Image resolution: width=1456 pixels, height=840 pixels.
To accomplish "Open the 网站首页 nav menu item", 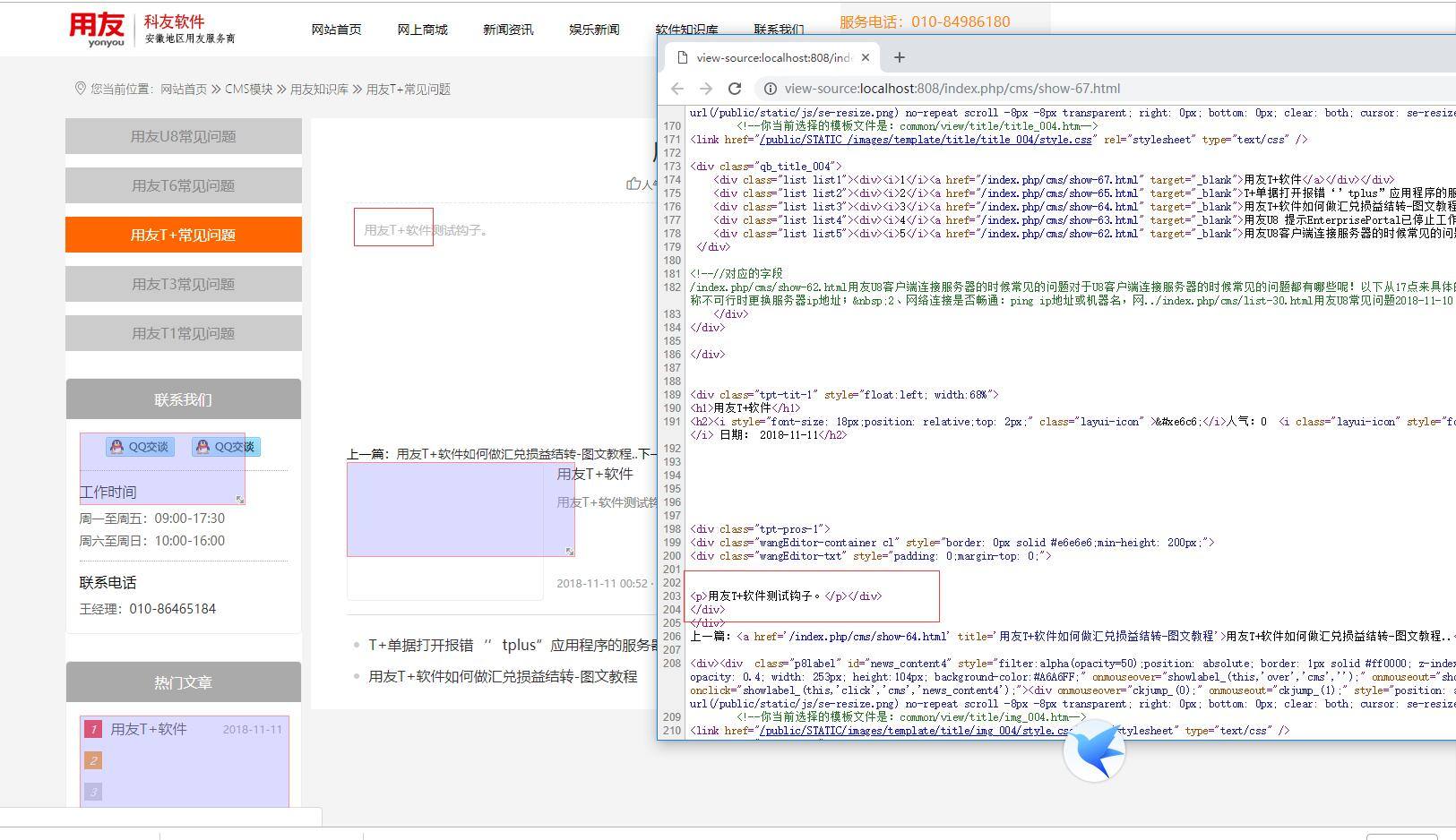I will [336, 30].
